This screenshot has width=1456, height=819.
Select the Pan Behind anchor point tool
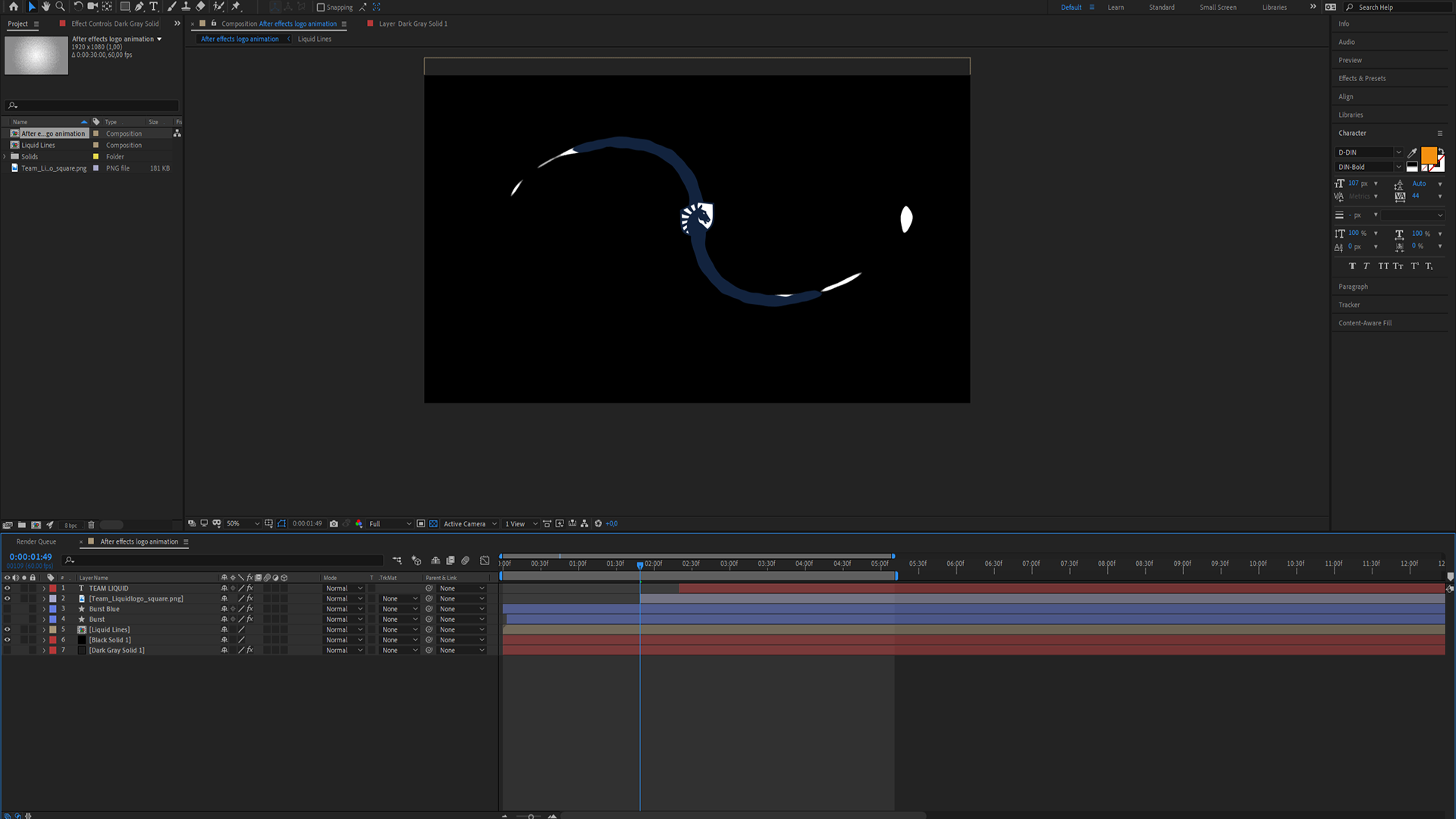click(x=107, y=6)
